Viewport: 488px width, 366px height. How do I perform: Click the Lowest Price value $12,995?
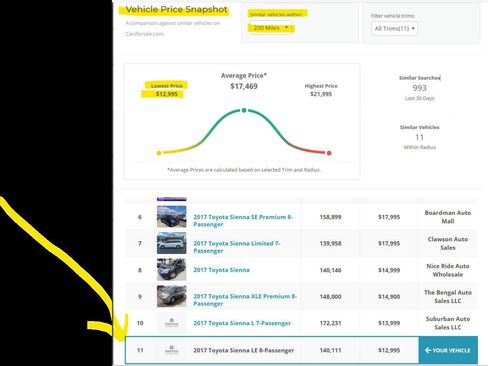pyautogui.click(x=167, y=94)
